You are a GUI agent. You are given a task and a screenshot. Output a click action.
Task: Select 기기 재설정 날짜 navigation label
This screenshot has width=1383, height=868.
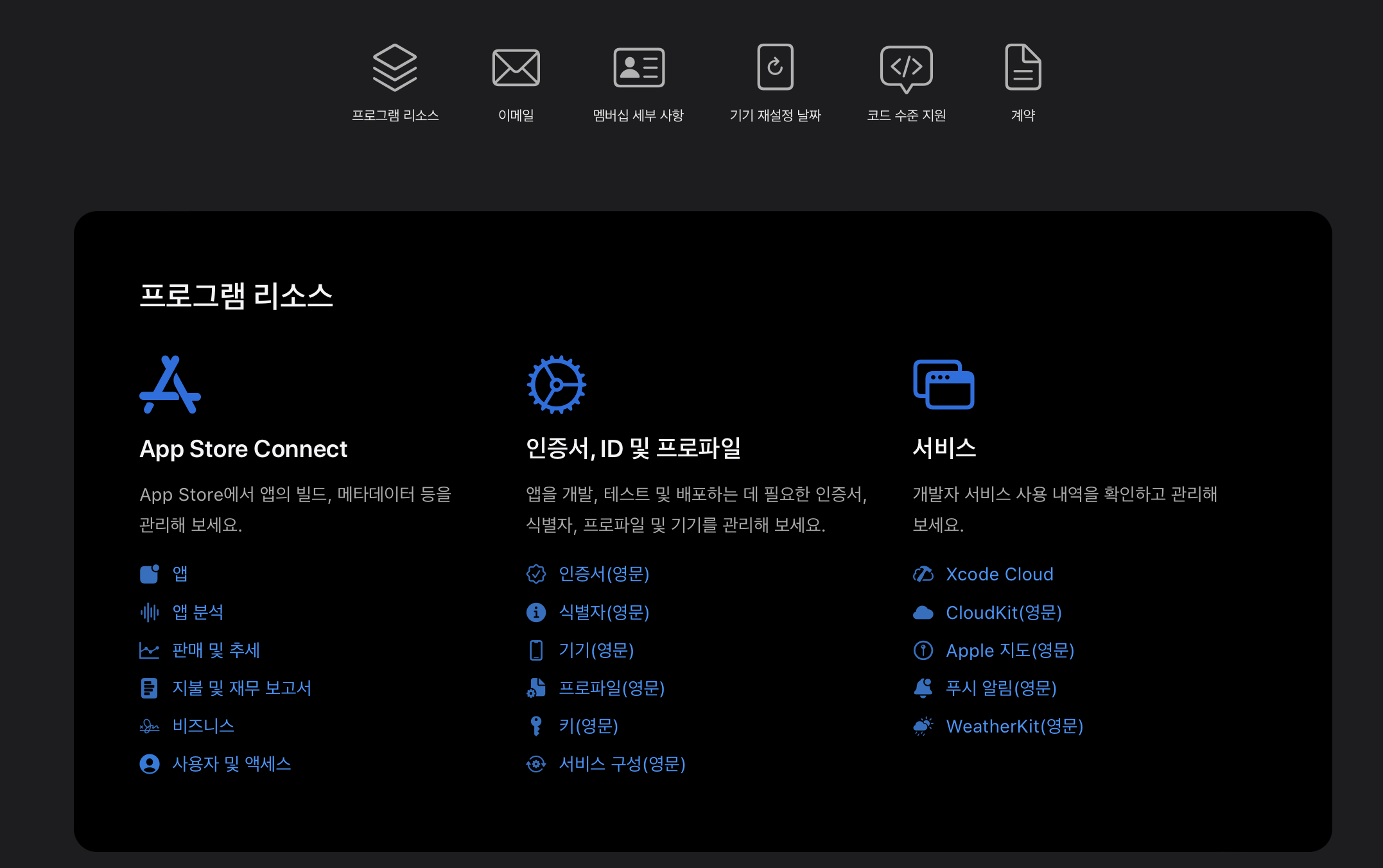click(775, 116)
